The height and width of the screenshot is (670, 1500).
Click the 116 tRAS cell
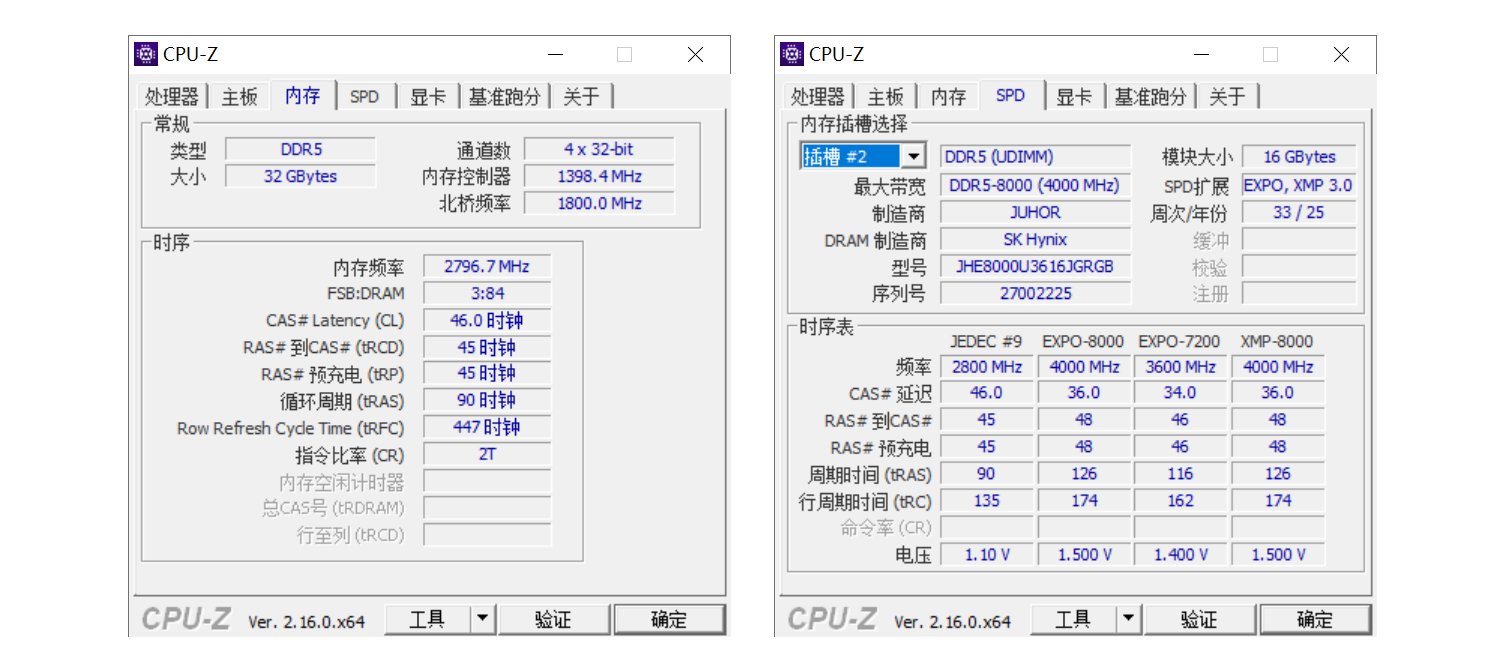1181,474
